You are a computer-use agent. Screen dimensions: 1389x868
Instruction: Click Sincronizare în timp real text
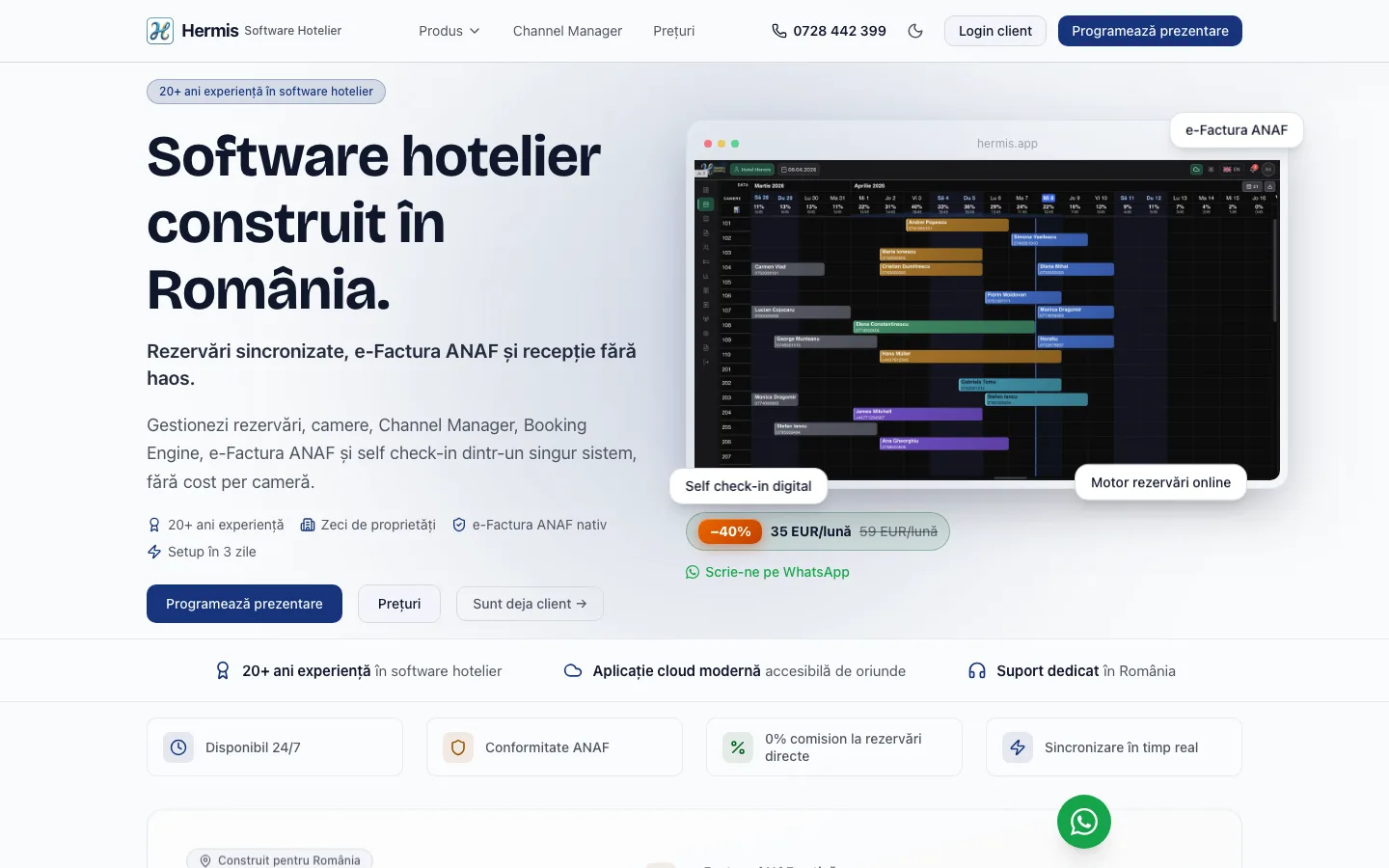point(1121,747)
